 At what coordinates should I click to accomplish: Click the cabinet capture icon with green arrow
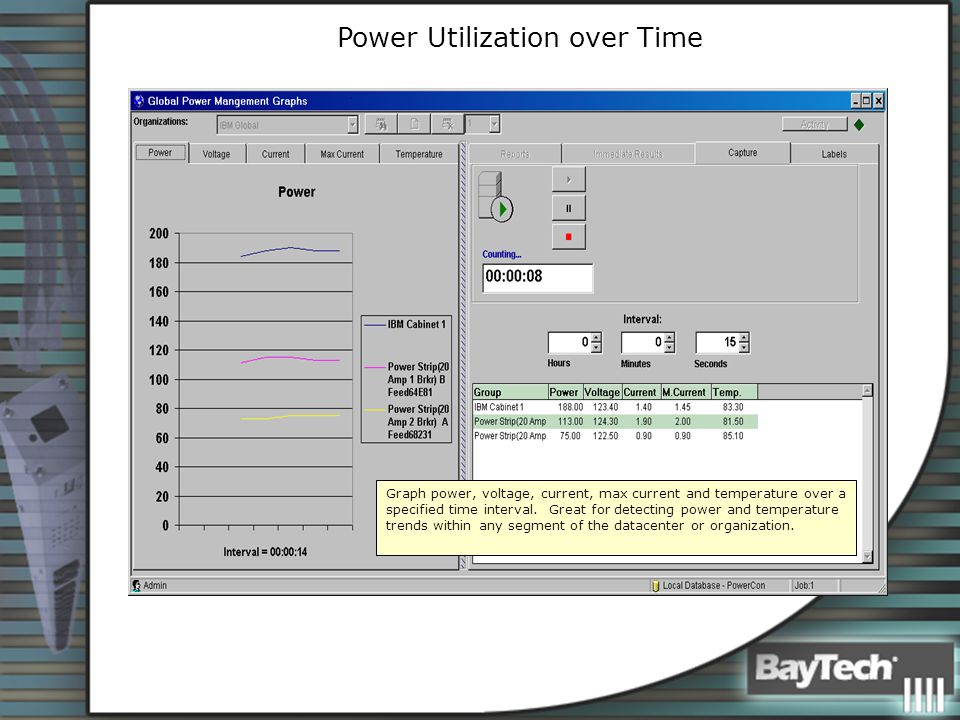point(495,197)
